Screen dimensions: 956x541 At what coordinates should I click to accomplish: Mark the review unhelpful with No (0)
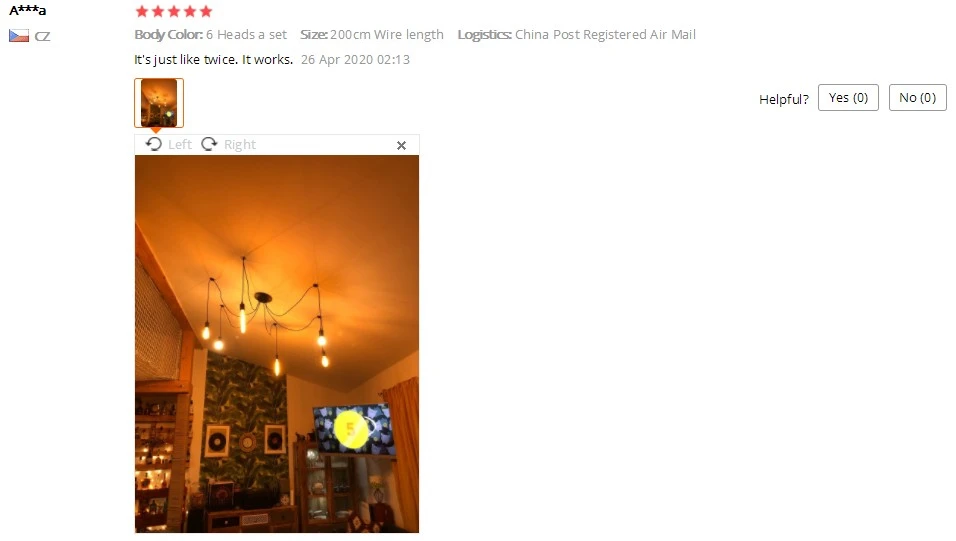pyautogui.click(x=918, y=98)
